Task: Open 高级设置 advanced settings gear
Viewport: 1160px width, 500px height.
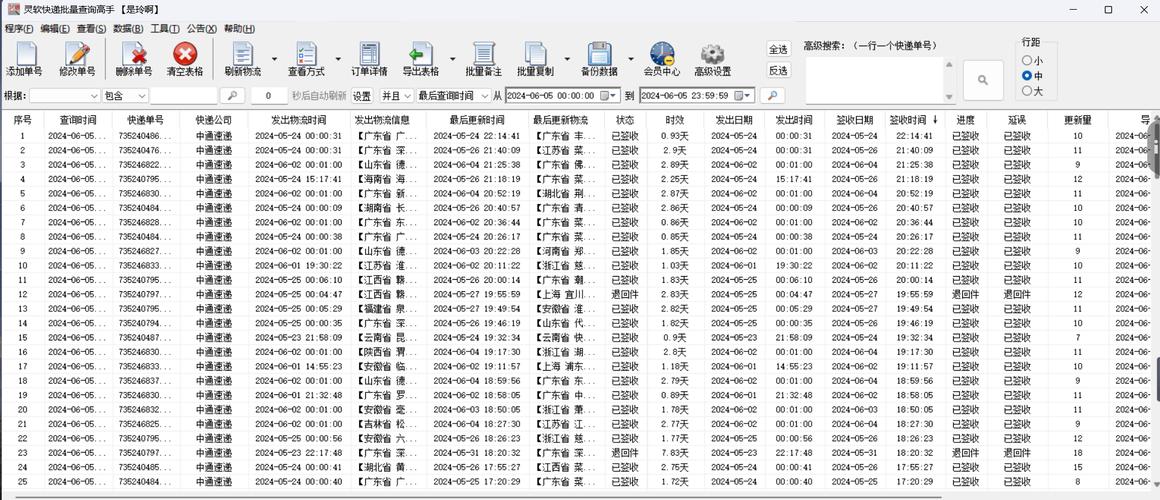Action: 712,59
